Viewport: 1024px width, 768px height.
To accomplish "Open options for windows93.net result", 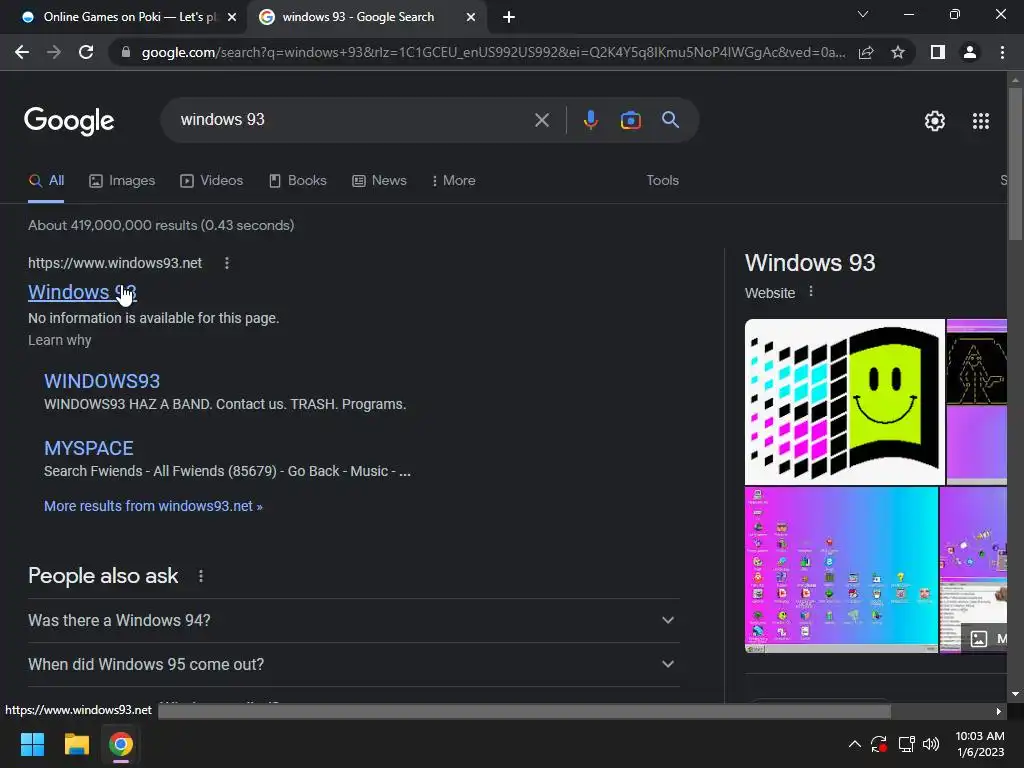I will point(227,263).
